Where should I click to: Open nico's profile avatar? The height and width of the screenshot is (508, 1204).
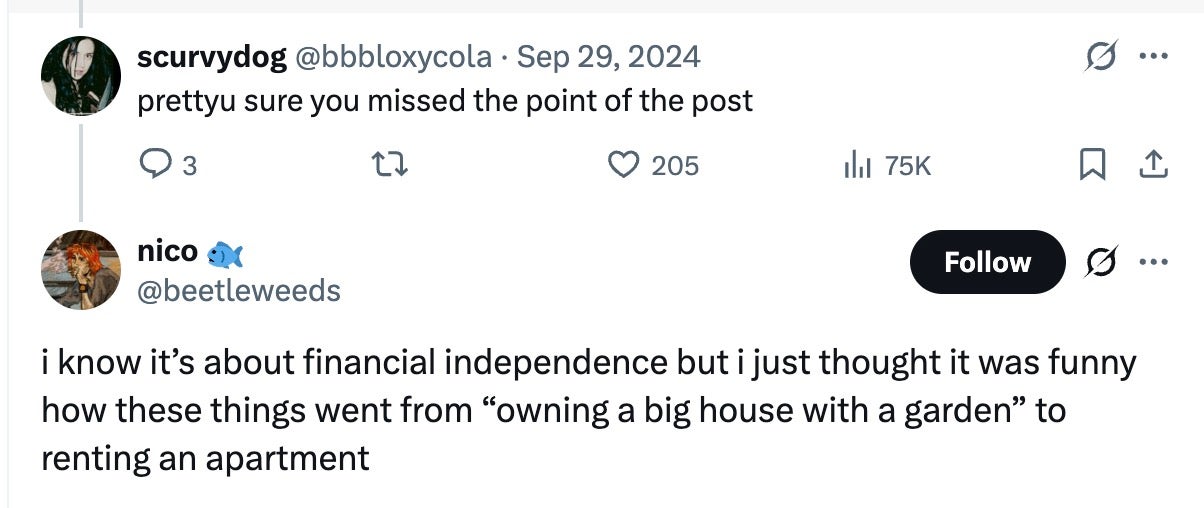(81, 269)
